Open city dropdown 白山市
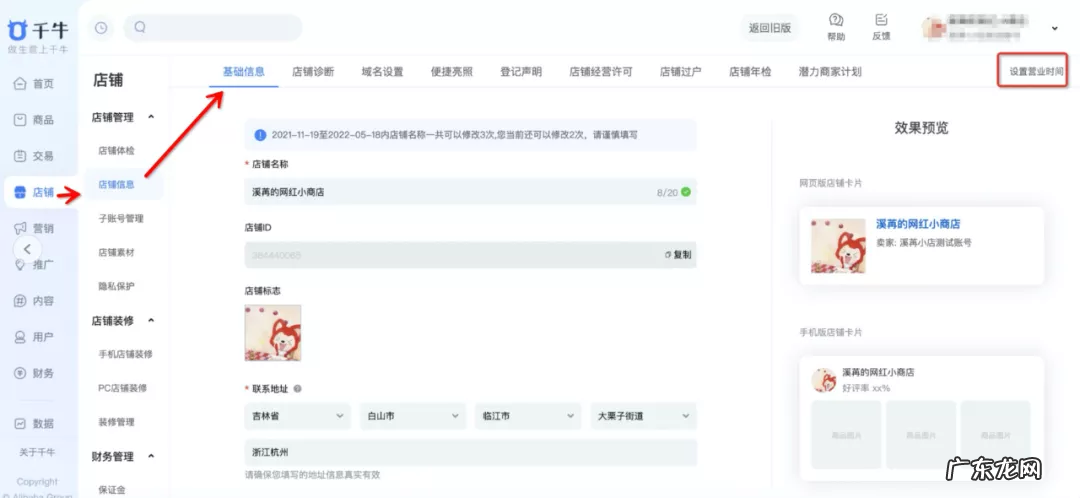 coord(413,416)
